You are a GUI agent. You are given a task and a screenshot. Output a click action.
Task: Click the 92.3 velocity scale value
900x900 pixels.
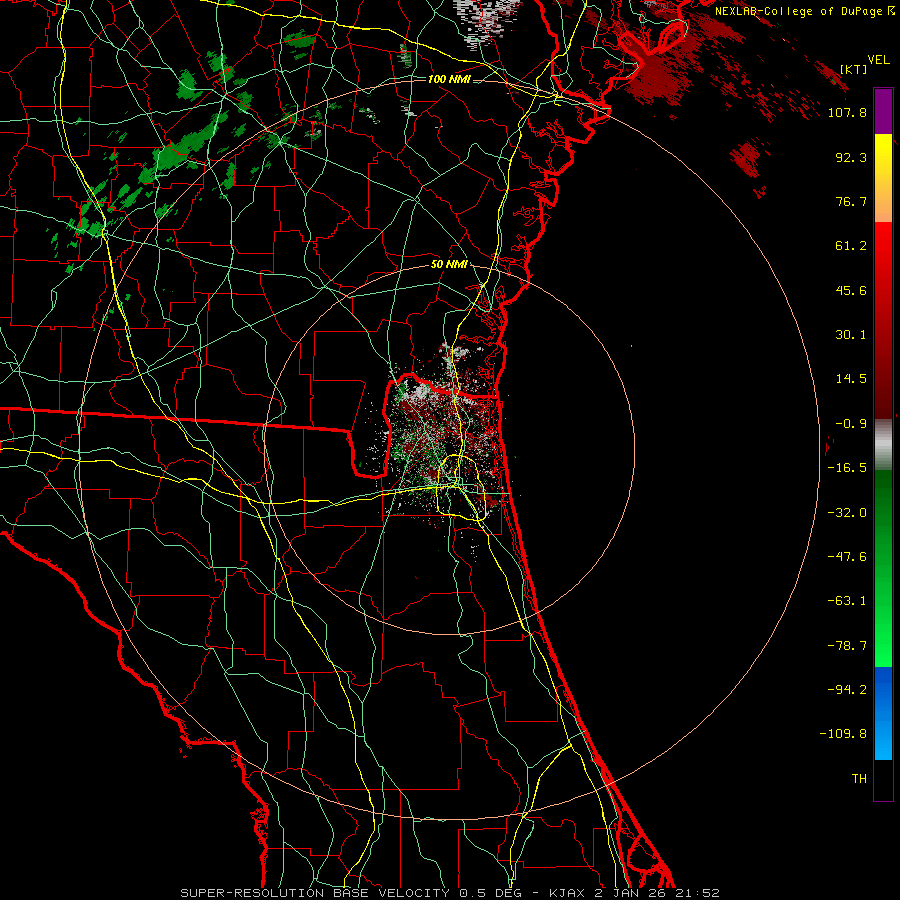coord(851,157)
